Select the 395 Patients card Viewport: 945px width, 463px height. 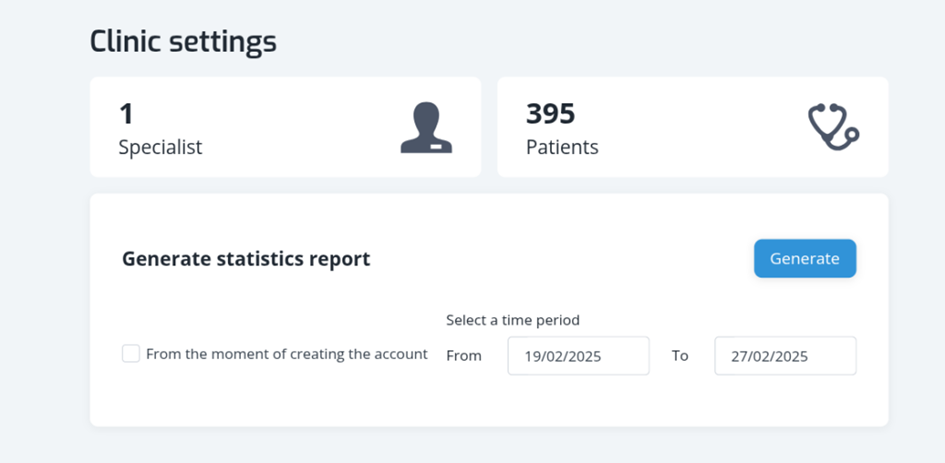click(692, 127)
